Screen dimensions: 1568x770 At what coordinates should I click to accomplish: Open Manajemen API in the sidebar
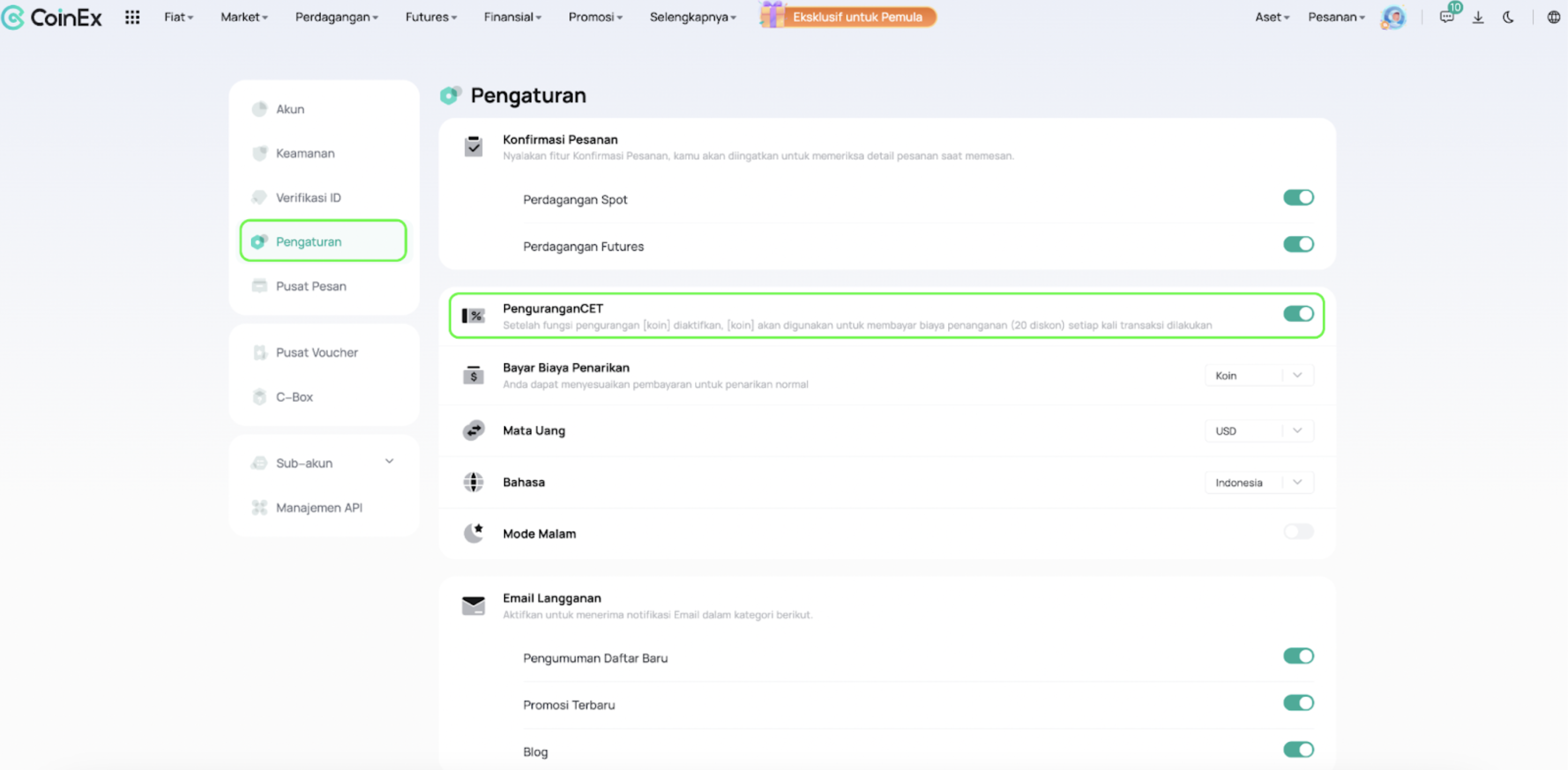click(318, 507)
